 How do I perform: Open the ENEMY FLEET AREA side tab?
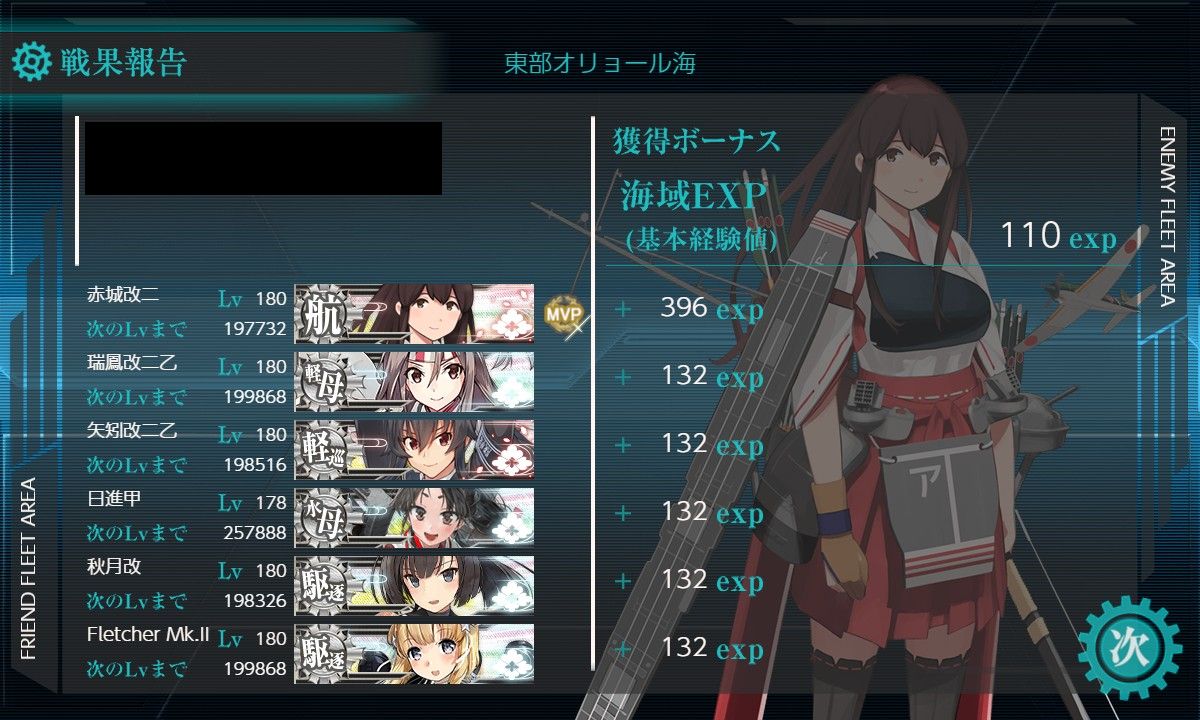click(x=1167, y=216)
